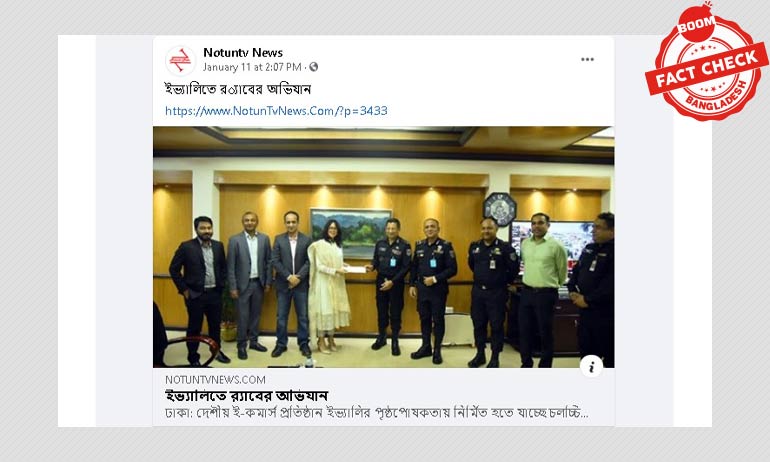Screen dimensions: 770x462
Task: Click the BOOM bomb logo on stamp
Action: tap(696, 23)
